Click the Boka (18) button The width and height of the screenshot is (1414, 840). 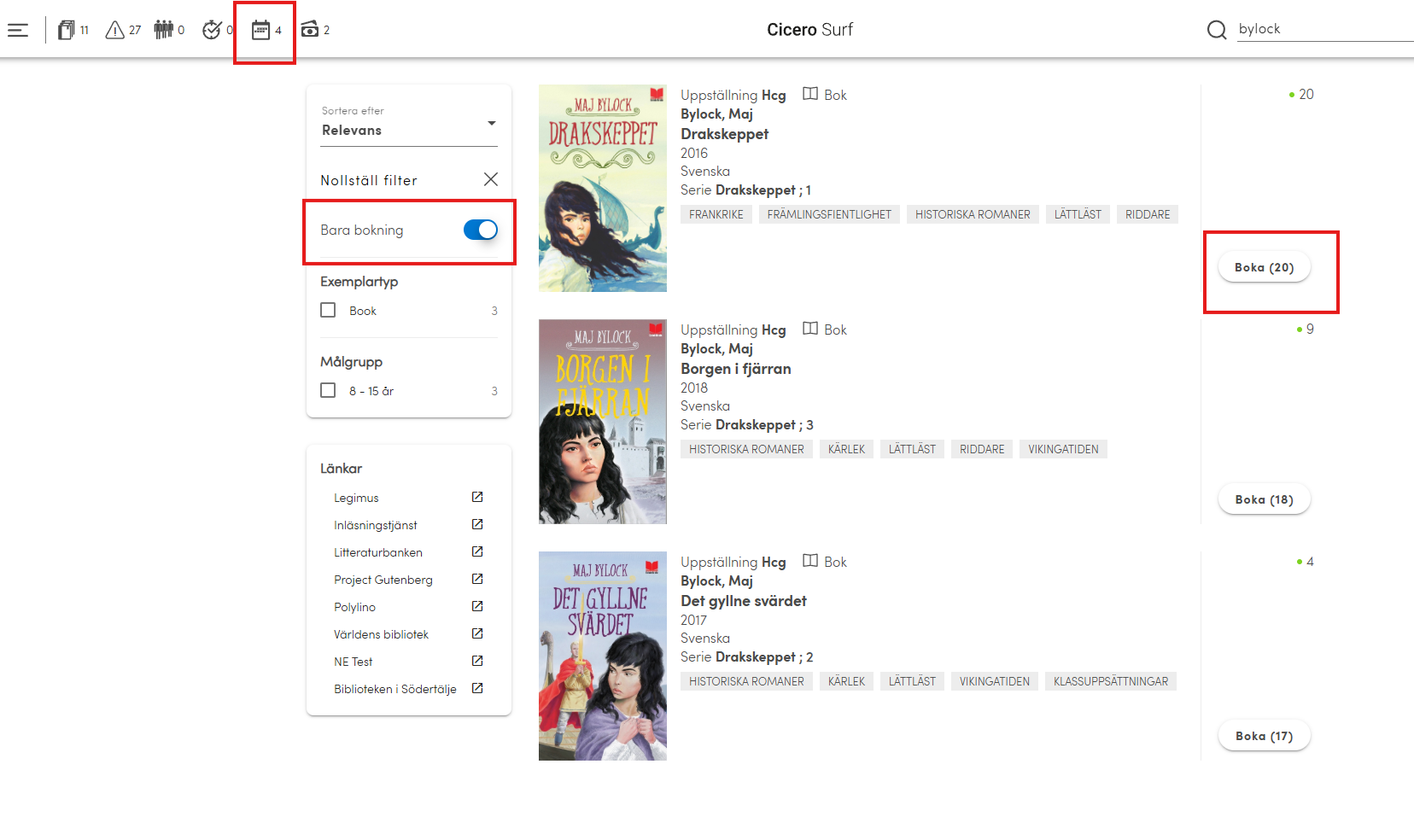pyautogui.click(x=1265, y=499)
